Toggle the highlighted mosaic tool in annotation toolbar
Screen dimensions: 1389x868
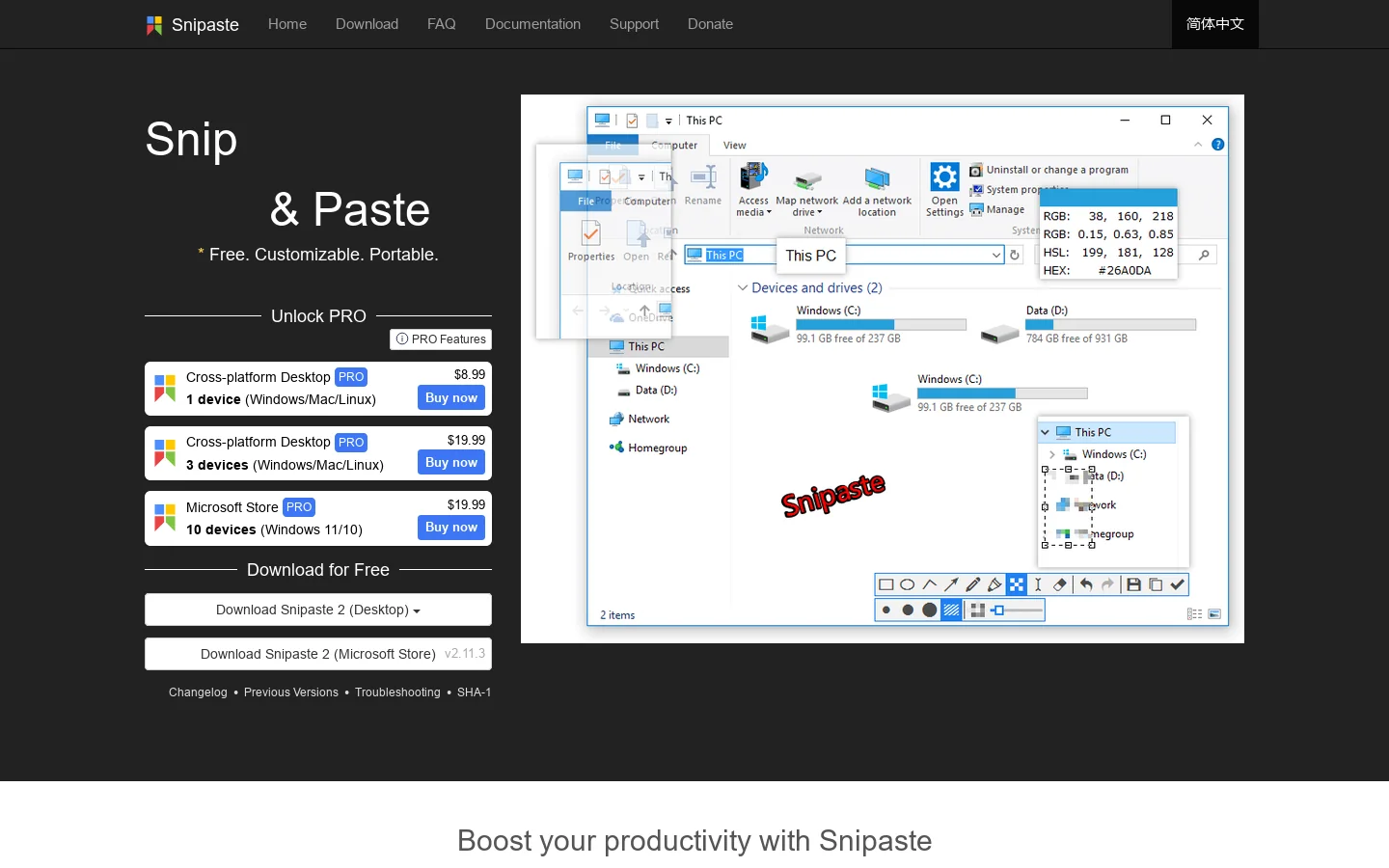click(1017, 584)
